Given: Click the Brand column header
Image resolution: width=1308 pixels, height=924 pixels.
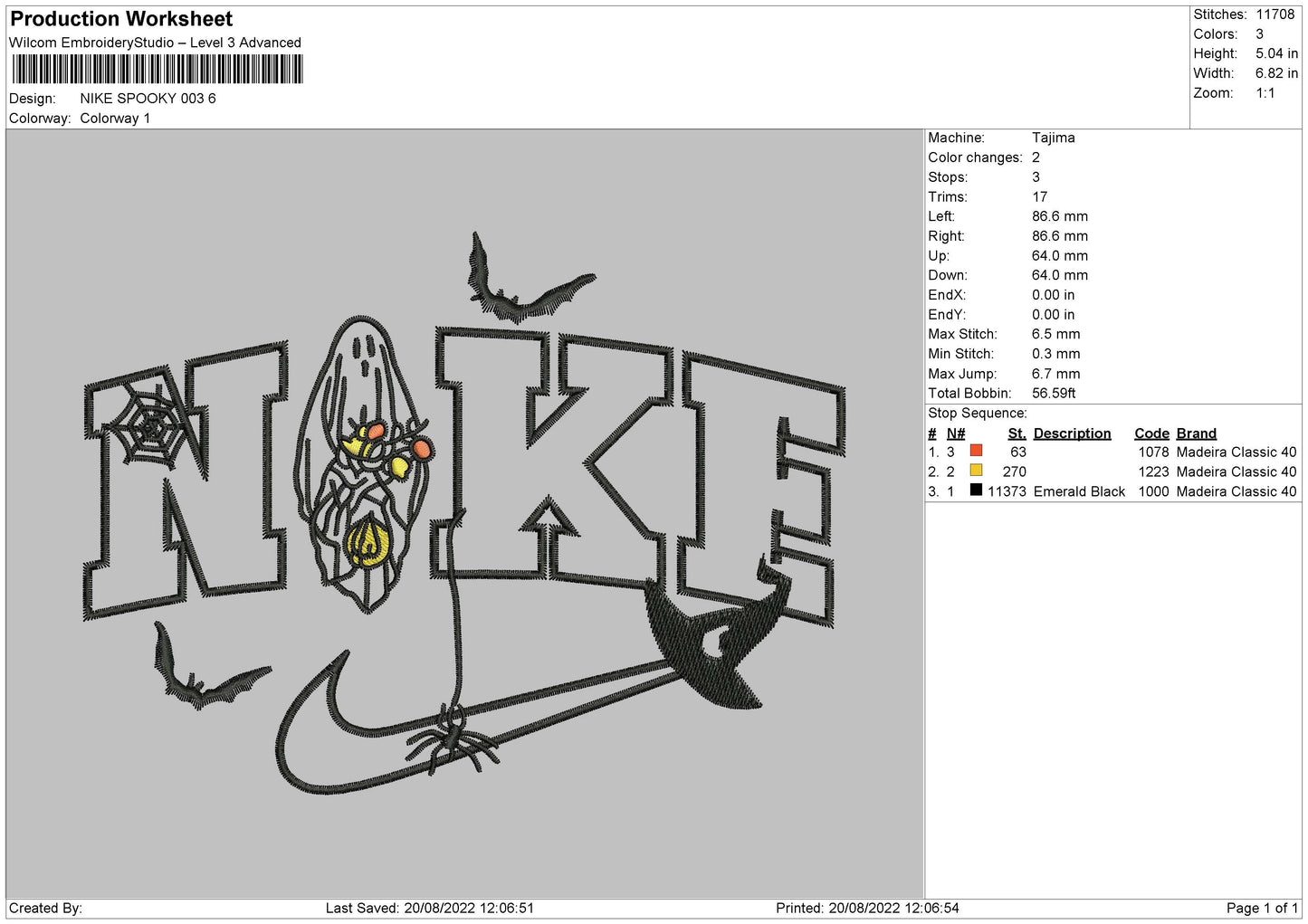Looking at the screenshot, I should coord(1196,433).
